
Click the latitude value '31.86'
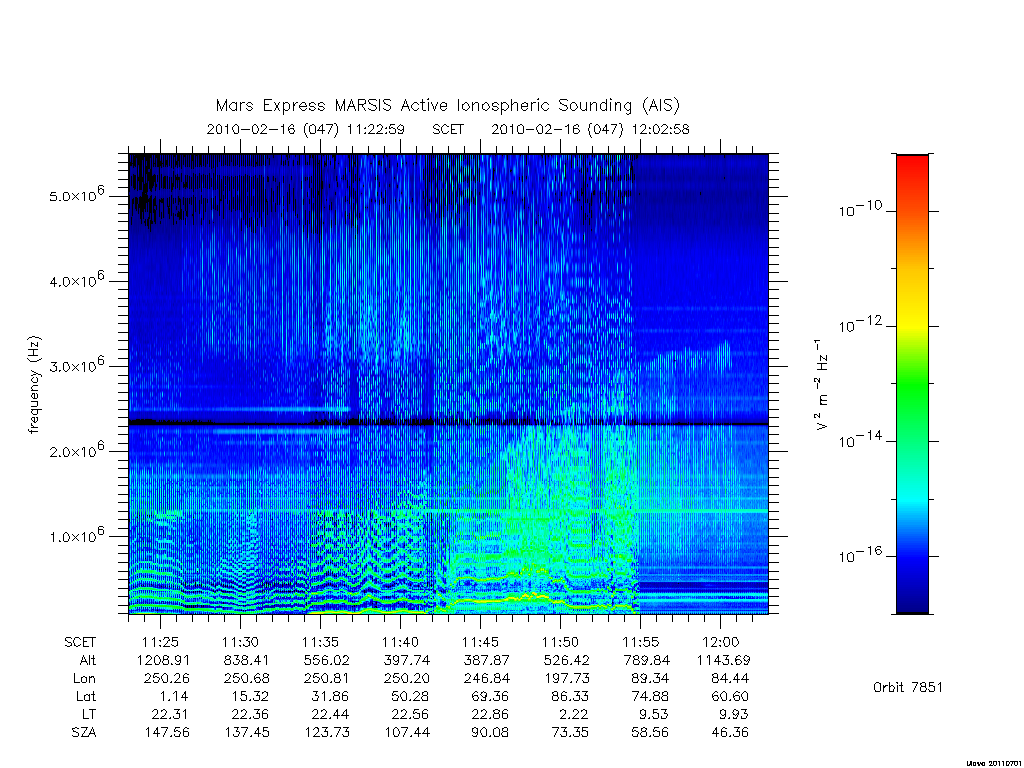(x=330, y=696)
